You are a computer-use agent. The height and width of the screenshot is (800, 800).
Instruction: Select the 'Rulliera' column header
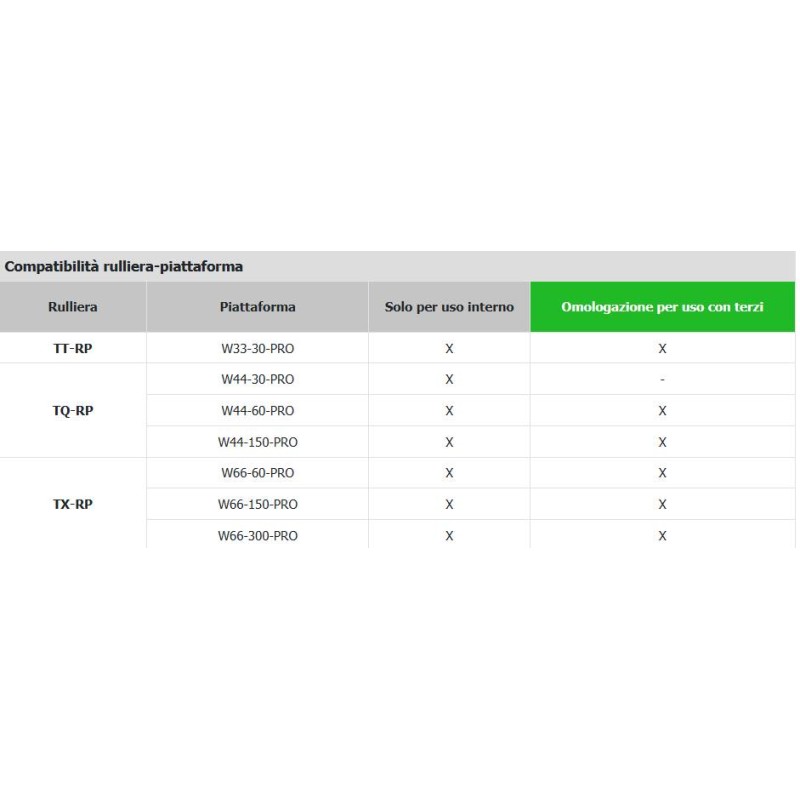pos(73,307)
